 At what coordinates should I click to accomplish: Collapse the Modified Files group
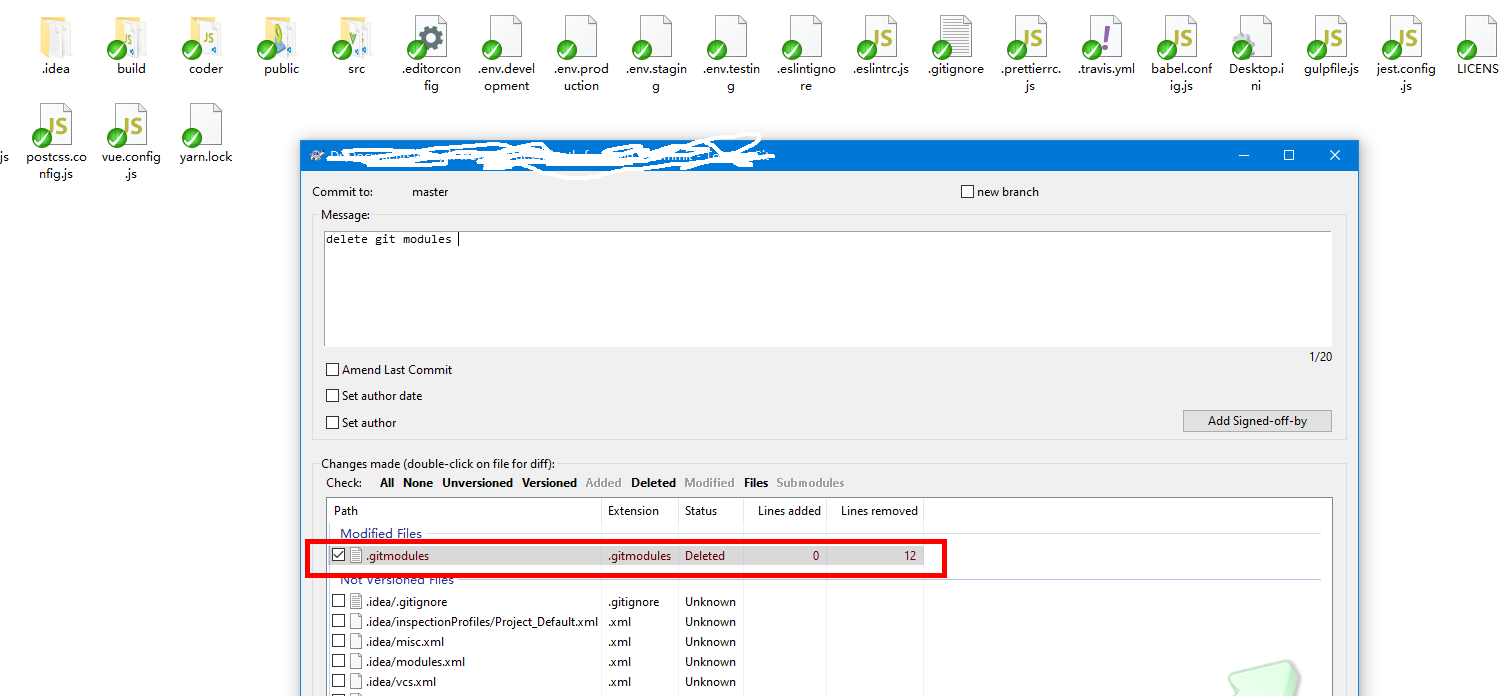[x=382, y=532]
